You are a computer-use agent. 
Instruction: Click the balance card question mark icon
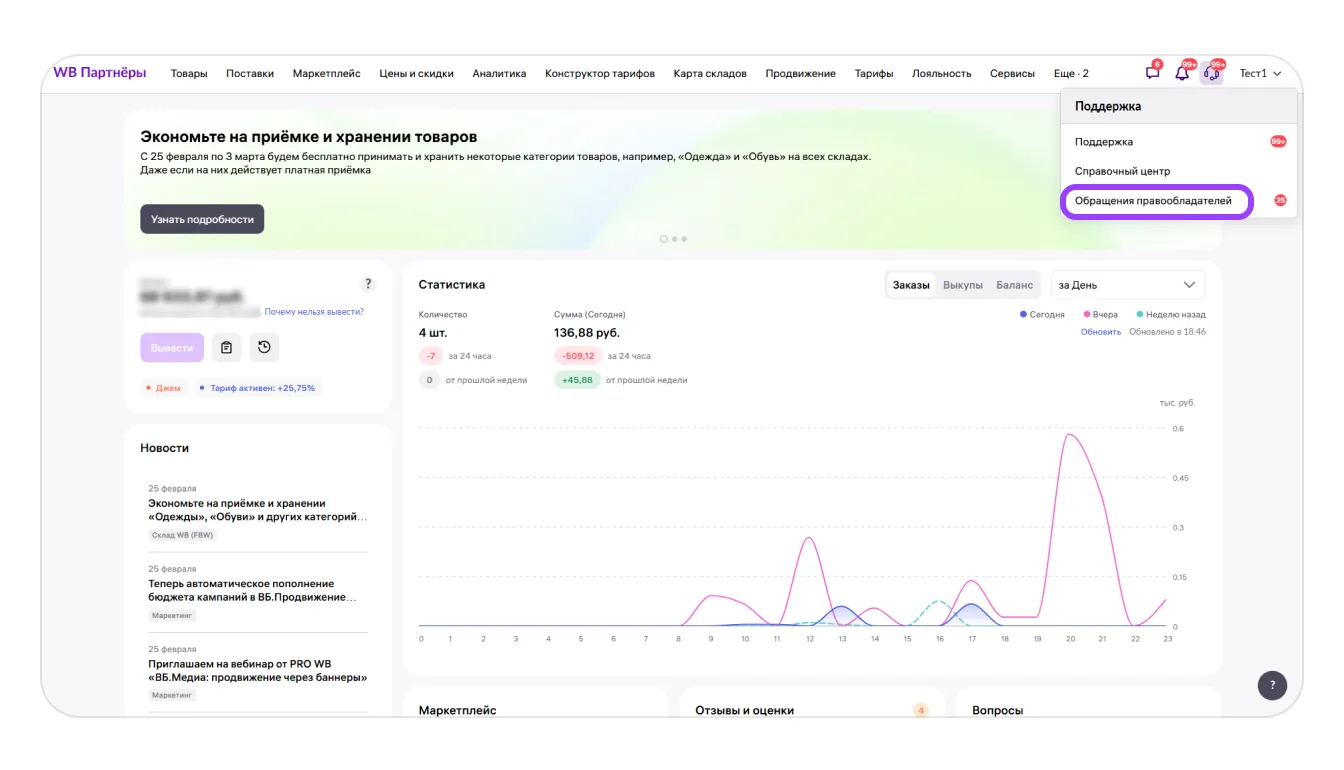[x=368, y=284]
